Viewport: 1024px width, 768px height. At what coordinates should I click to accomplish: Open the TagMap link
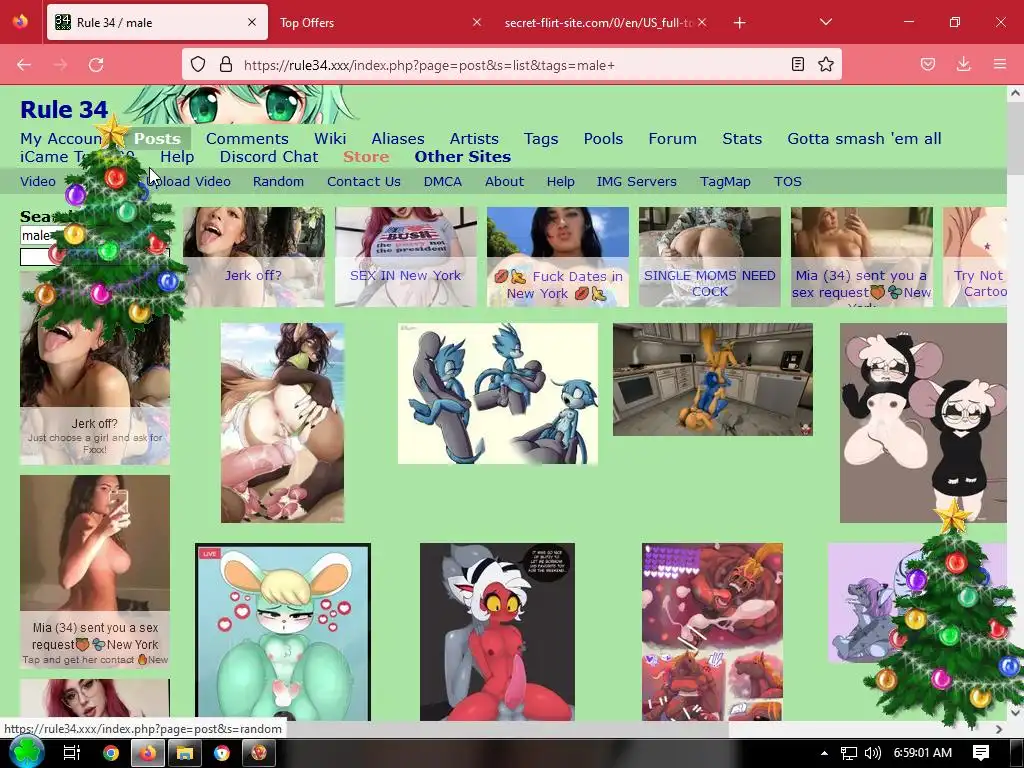(725, 182)
